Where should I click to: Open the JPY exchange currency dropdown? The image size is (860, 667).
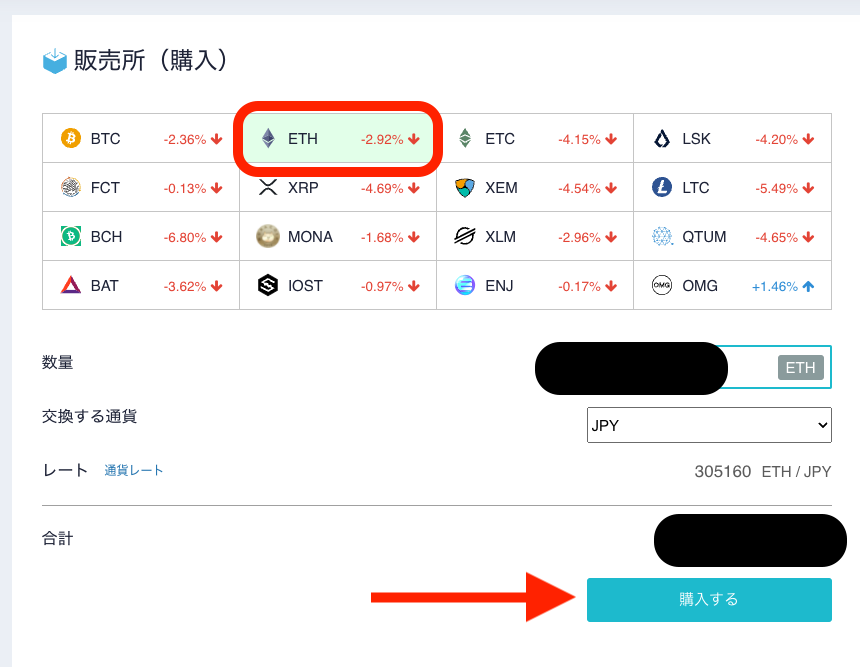pos(709,425)
